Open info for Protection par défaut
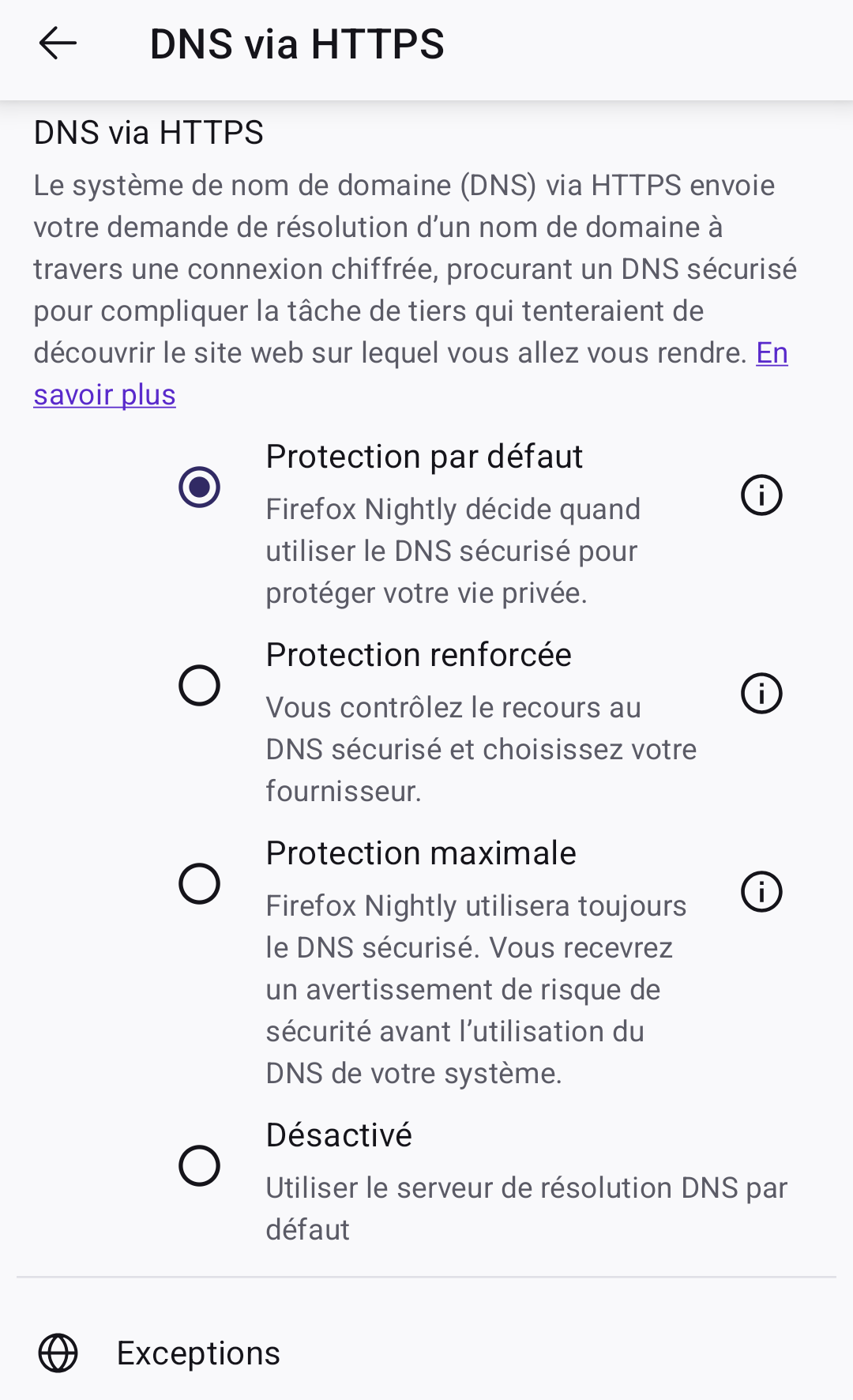Image resolution: width=853 pixels, height=1400 pixels. point(761,495)
